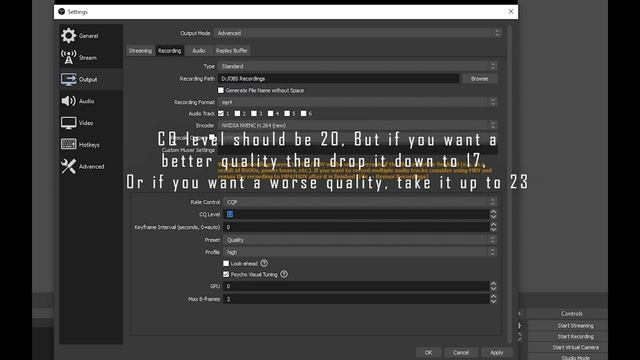
Task: Disable Psycho Visual Tuning checkbox
Action: [x=226, y=274]
